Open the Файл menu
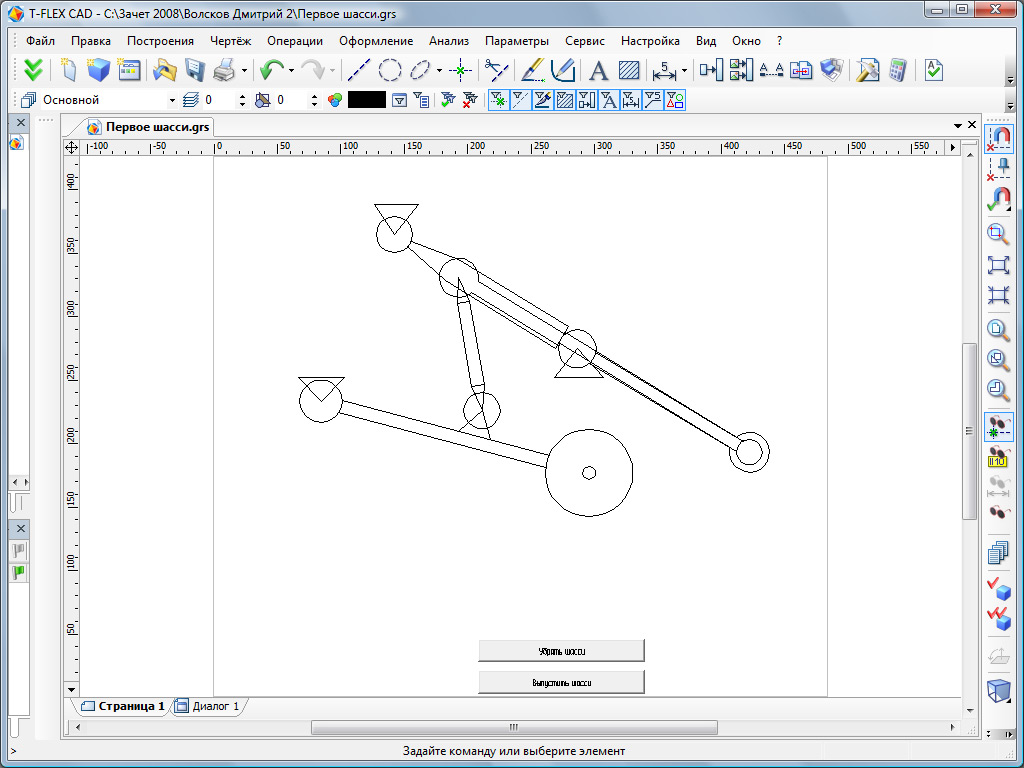1024x768 pixels. [x=40, y=40]
